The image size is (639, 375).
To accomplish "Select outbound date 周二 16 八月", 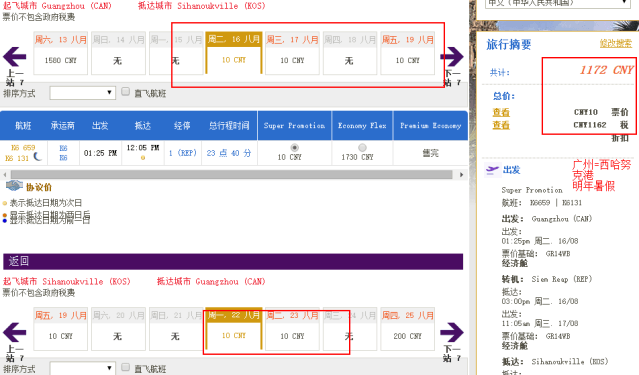I will (x=234, y=53).
